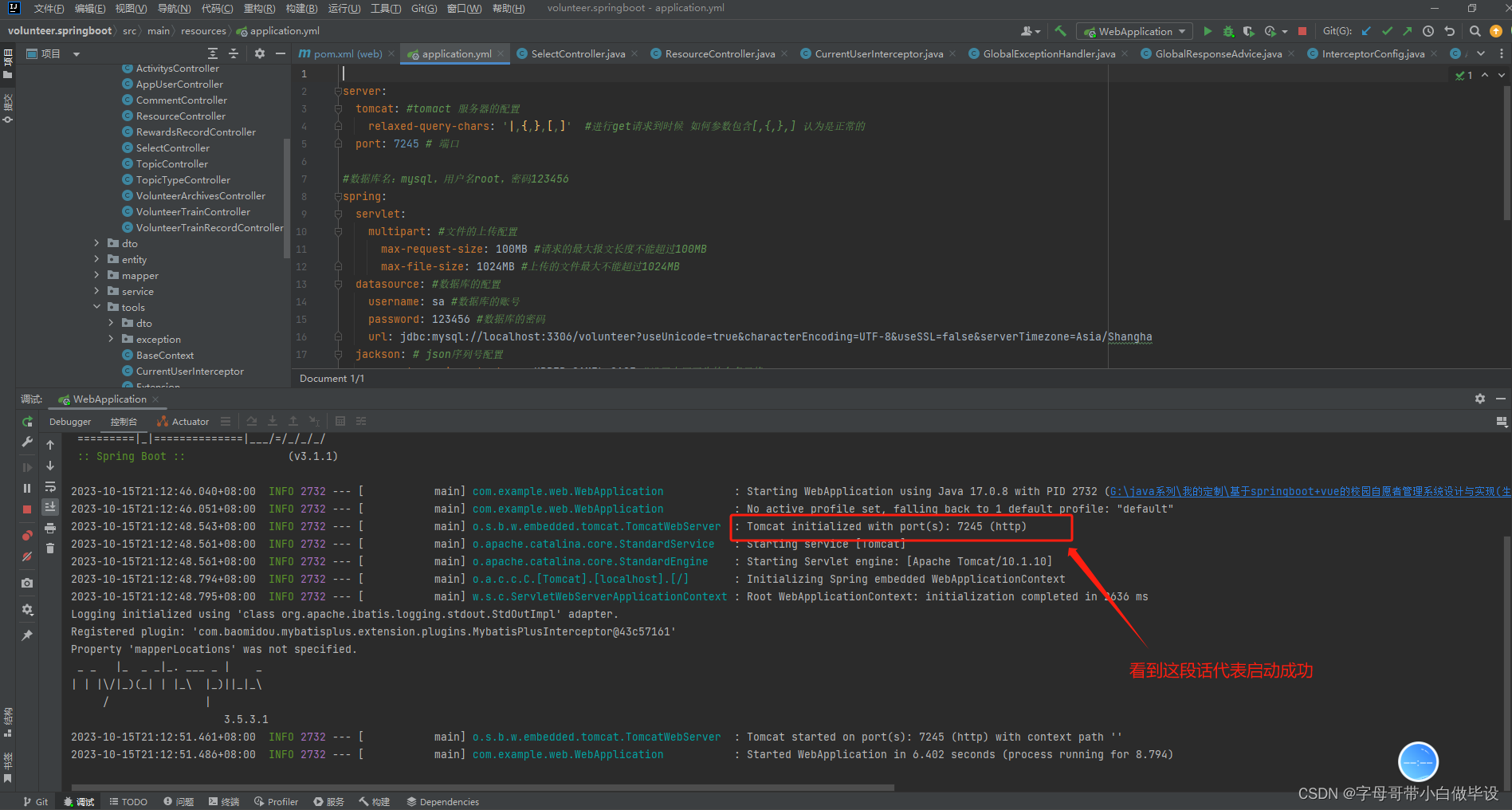1512x810 pixels.
Task: Push commits with Git green arrow
Action: pos(1408,31)
